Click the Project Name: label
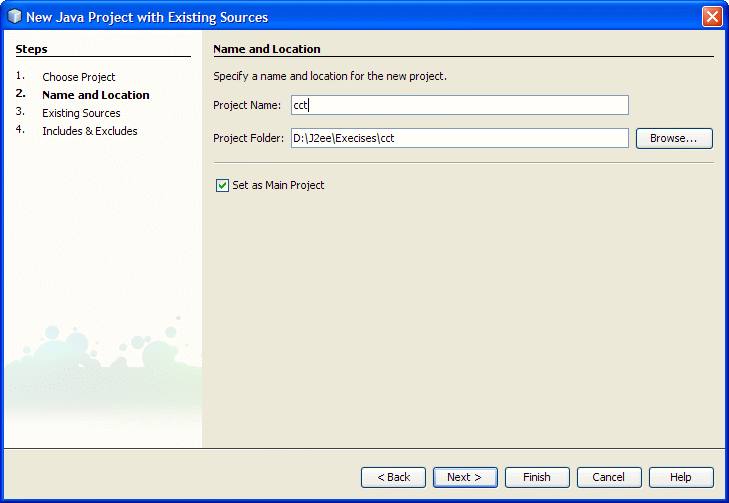The image size is (729, 503). coord(247,106)
